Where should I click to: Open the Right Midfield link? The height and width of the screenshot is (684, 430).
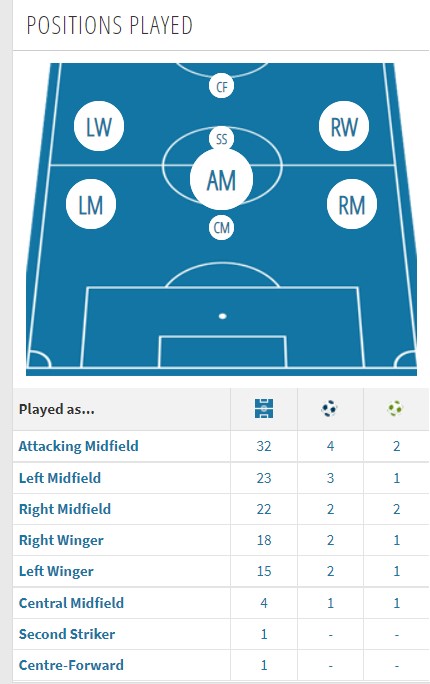pyautogui.click(x=65, y=509)
